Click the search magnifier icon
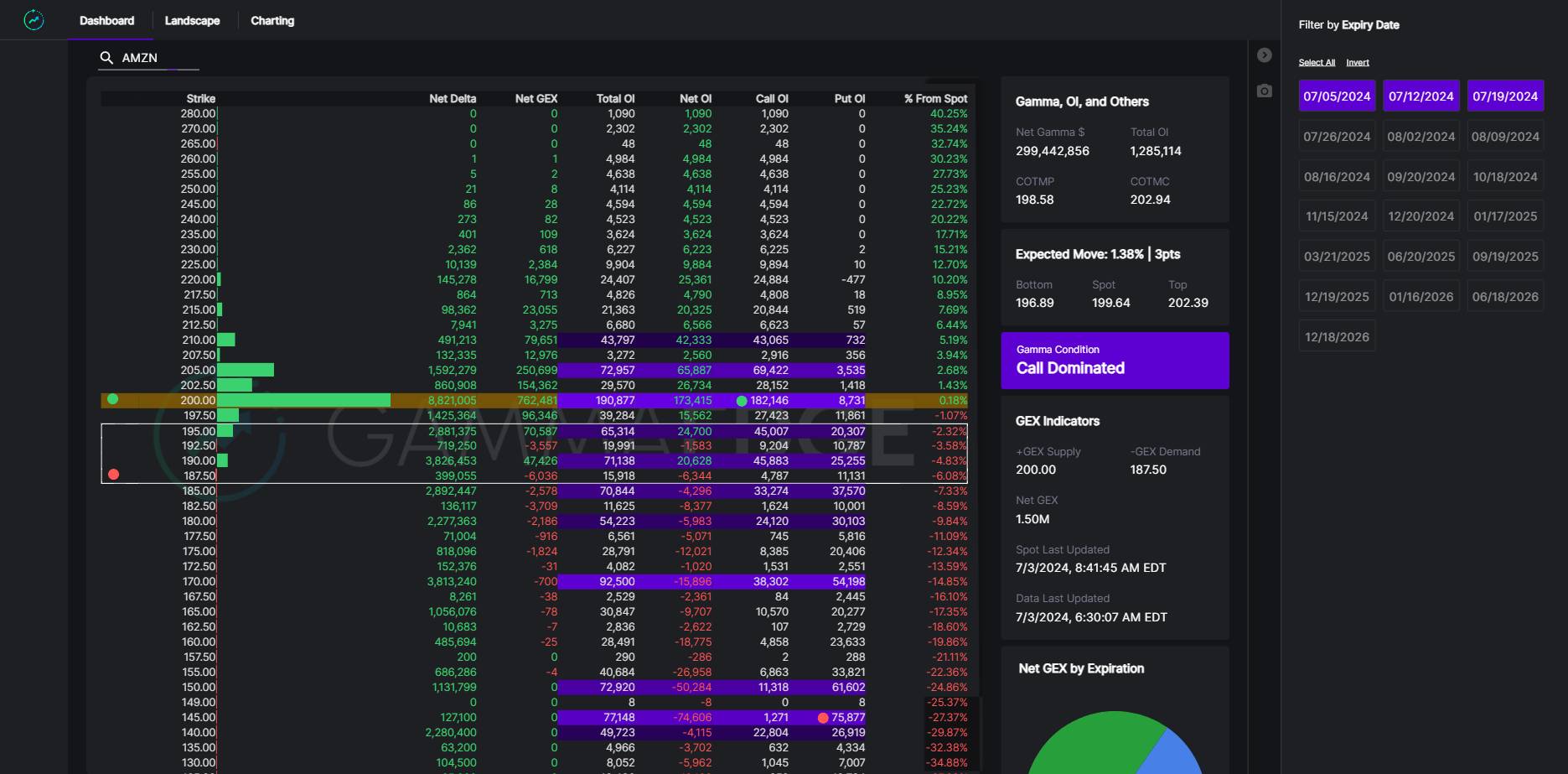Image resolution: width=1568 pixels, height=774 pixels. tap(106, 57)
